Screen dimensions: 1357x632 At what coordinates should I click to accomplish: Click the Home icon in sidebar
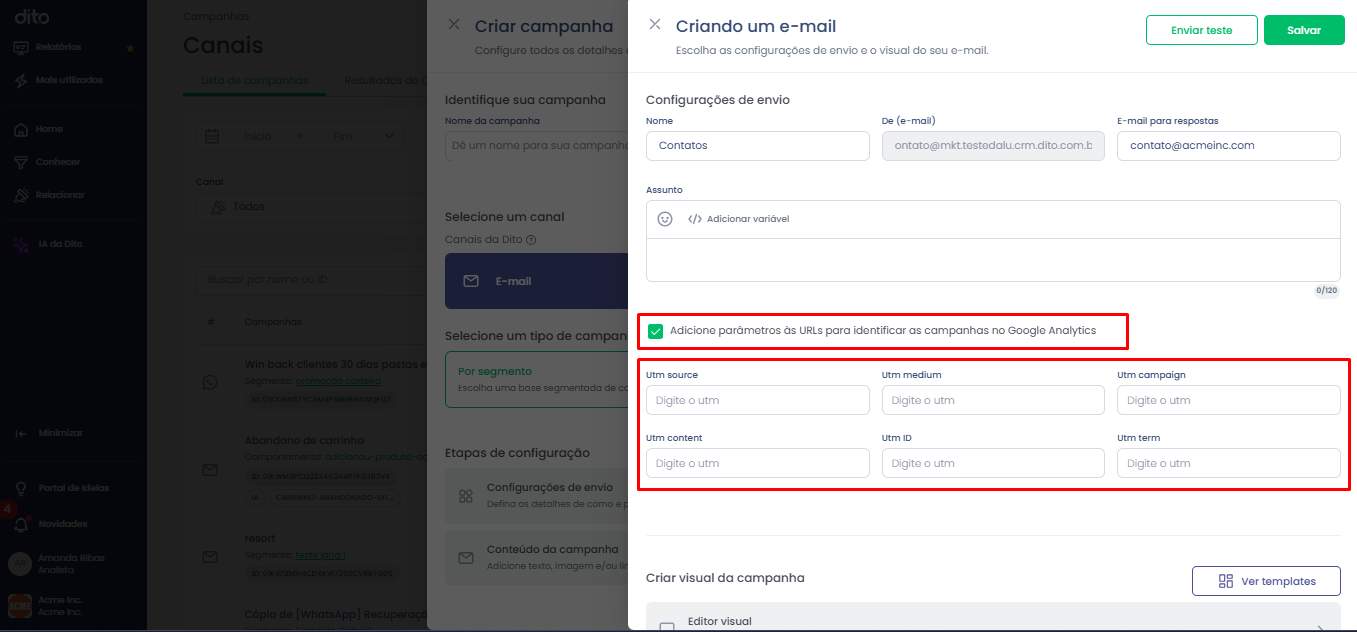pos(20,129)
